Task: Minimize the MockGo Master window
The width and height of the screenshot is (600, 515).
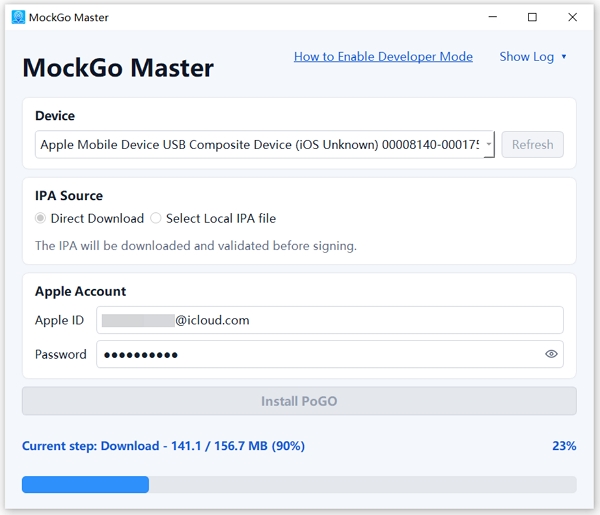Action: click(x=493, y=17)
